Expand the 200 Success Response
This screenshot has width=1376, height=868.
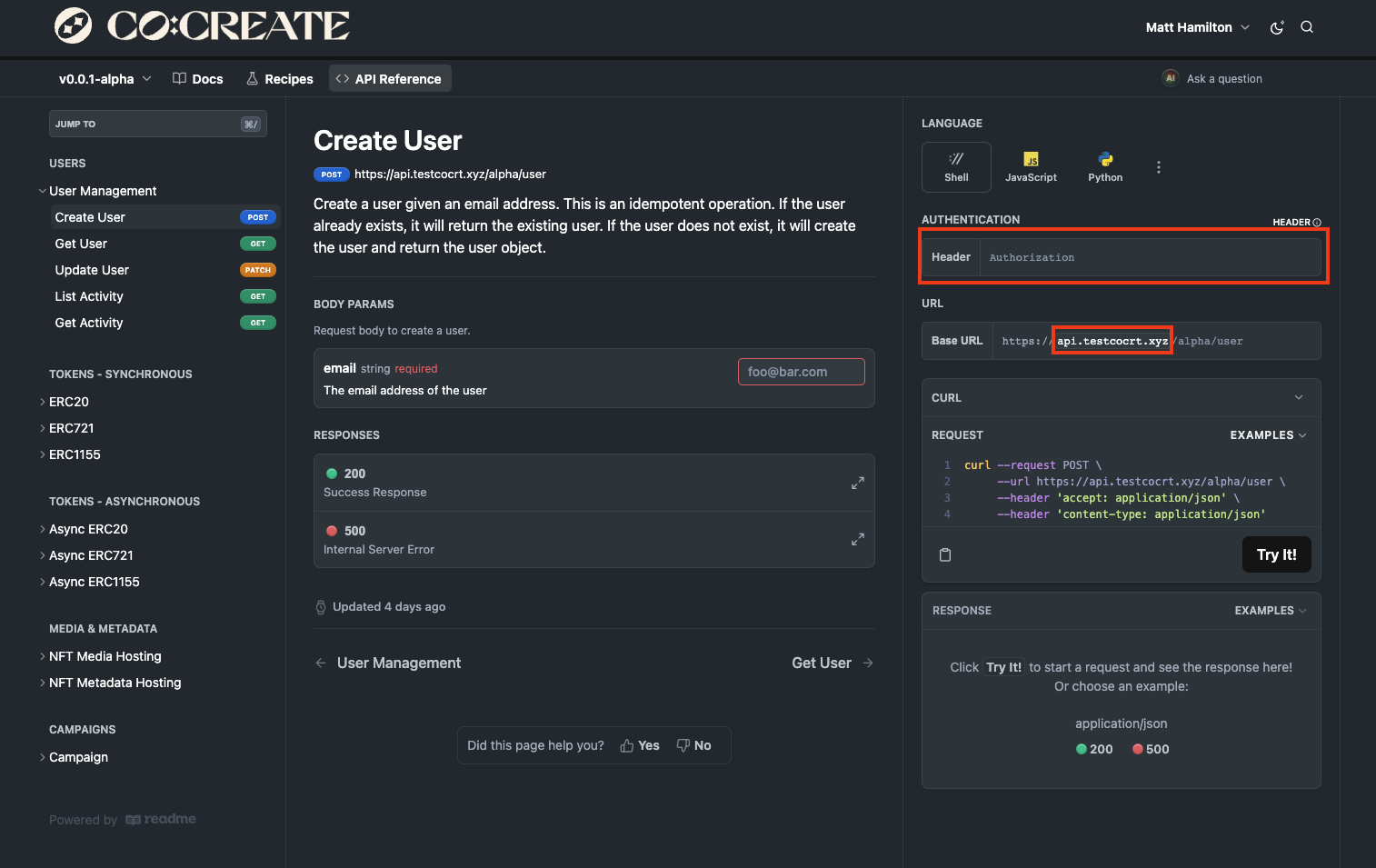click(857, 483)
